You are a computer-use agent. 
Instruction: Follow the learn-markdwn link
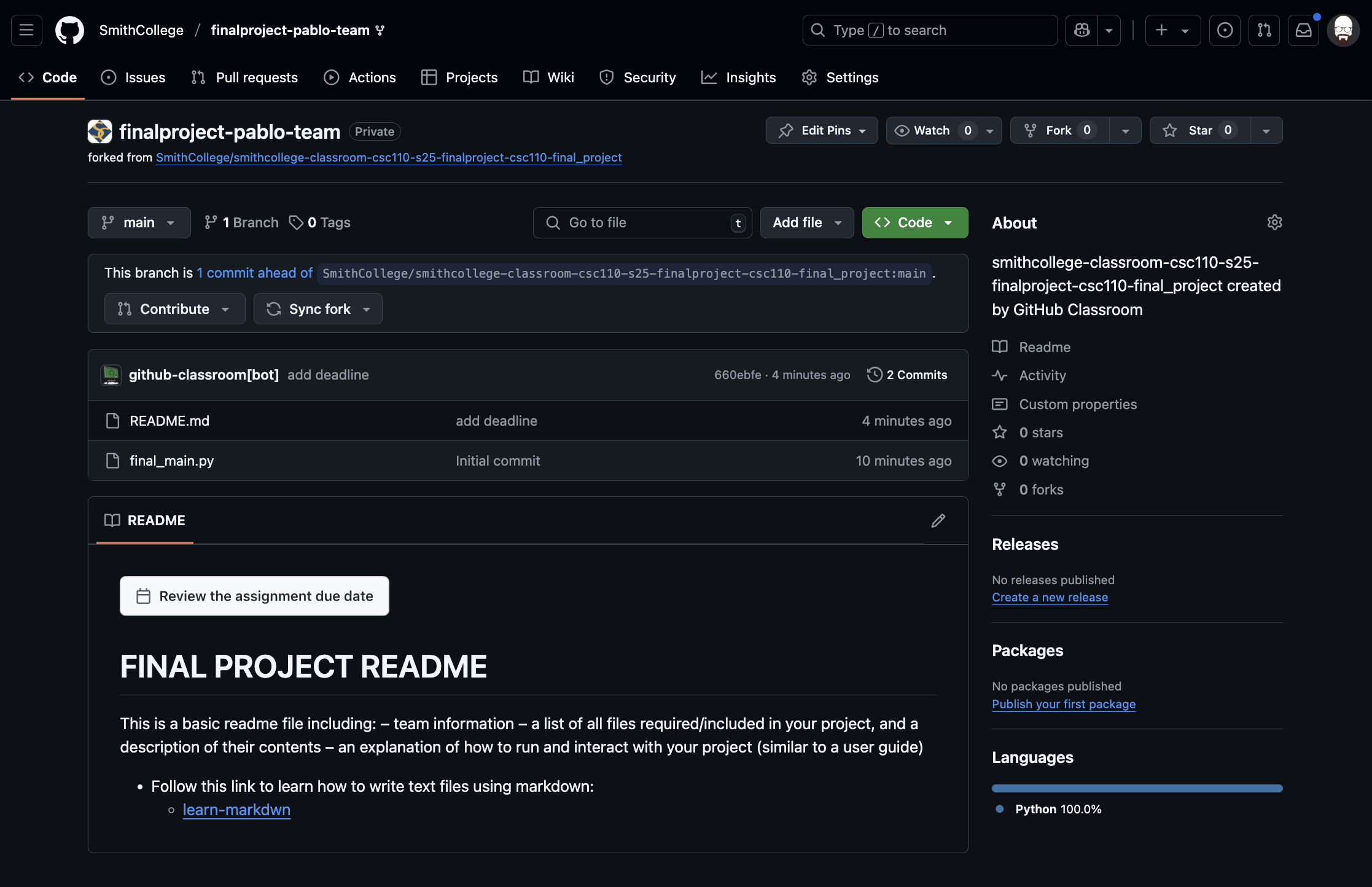(236, 810)
